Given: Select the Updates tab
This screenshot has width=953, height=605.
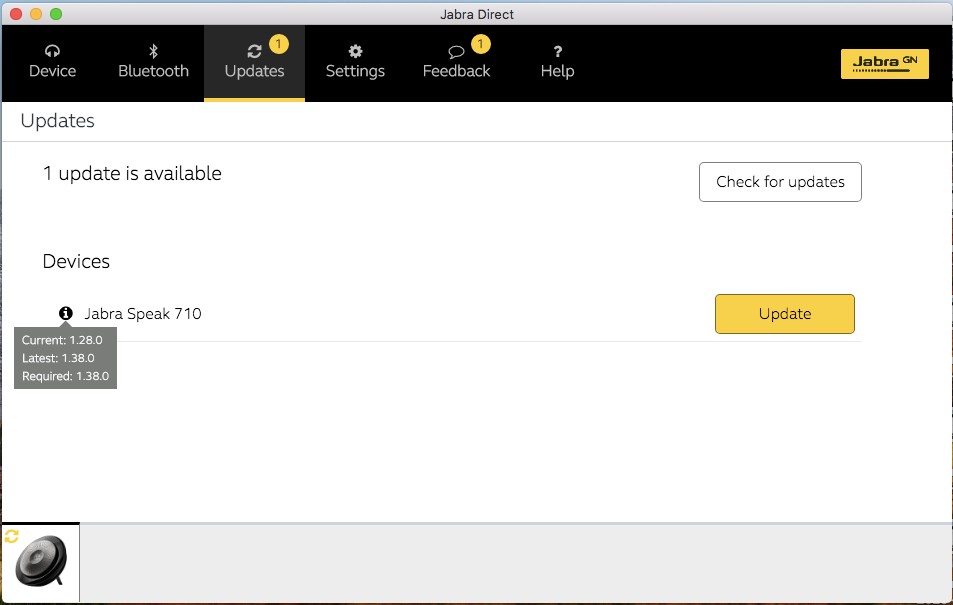Looking at the screenshot, I should pos(254,63).
